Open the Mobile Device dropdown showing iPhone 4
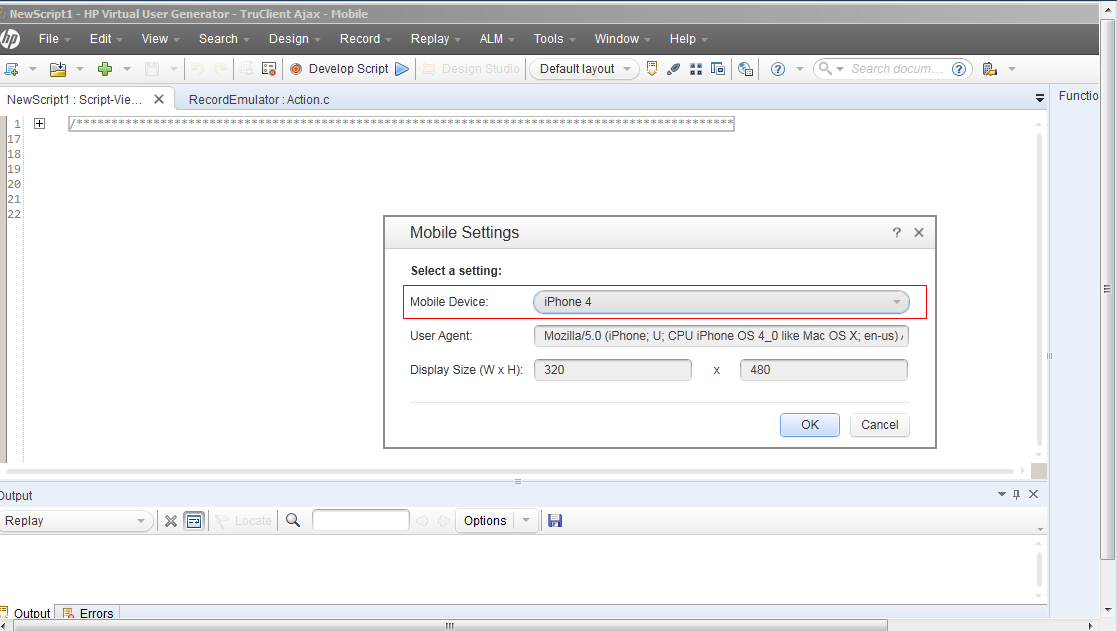The height and width of the screenshot is (631, 1117). (721, 302)
